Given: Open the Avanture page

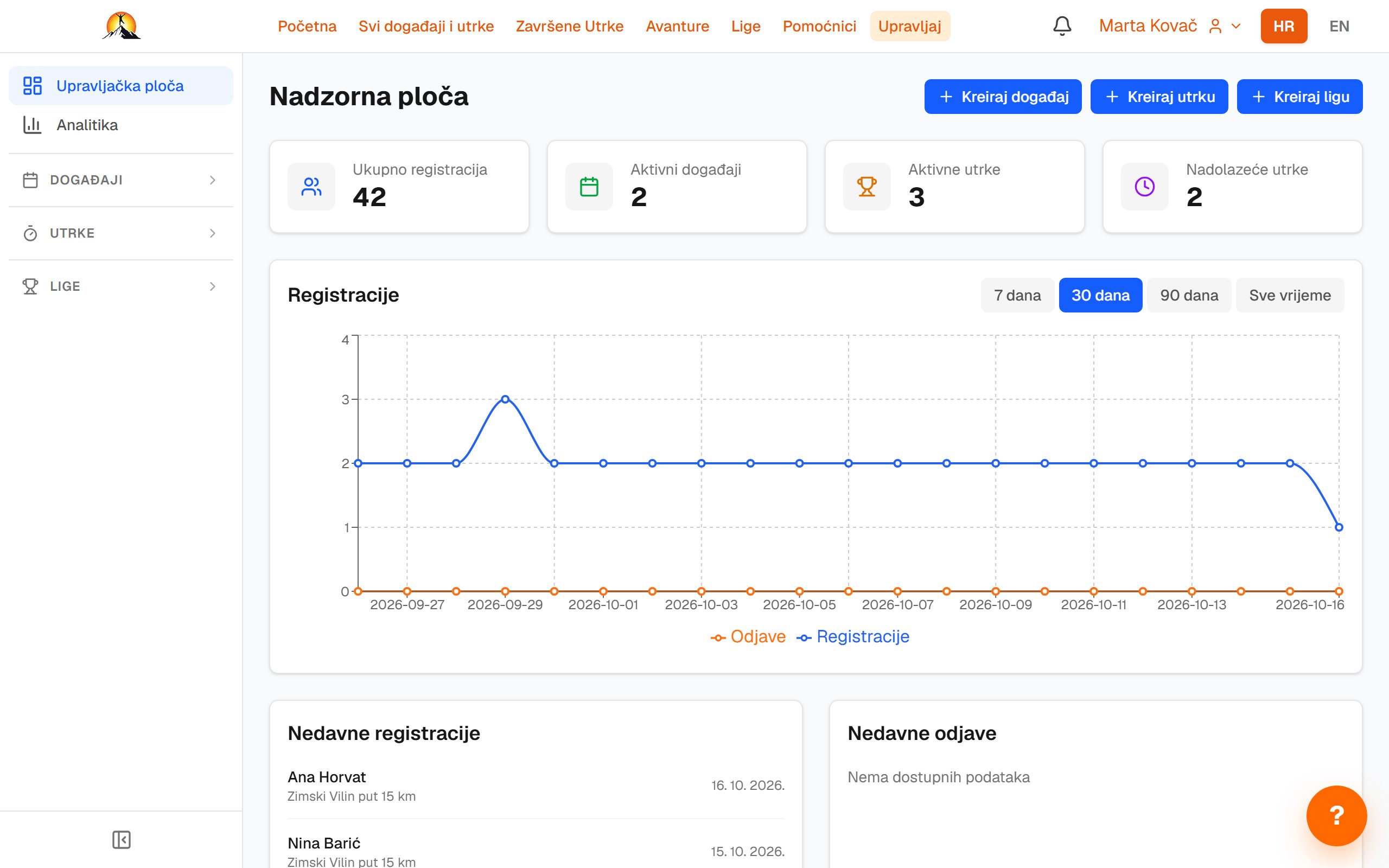Looking at the screenshot, I should (677, 26).
